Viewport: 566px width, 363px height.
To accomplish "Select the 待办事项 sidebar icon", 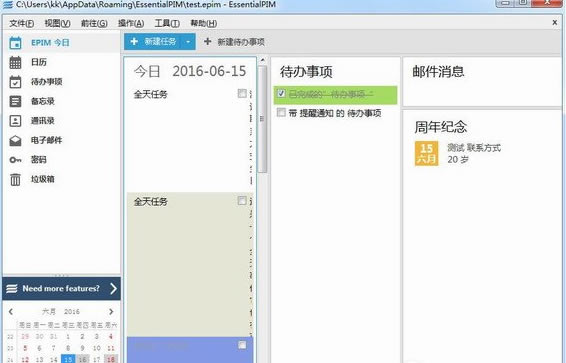I will 15,82.
